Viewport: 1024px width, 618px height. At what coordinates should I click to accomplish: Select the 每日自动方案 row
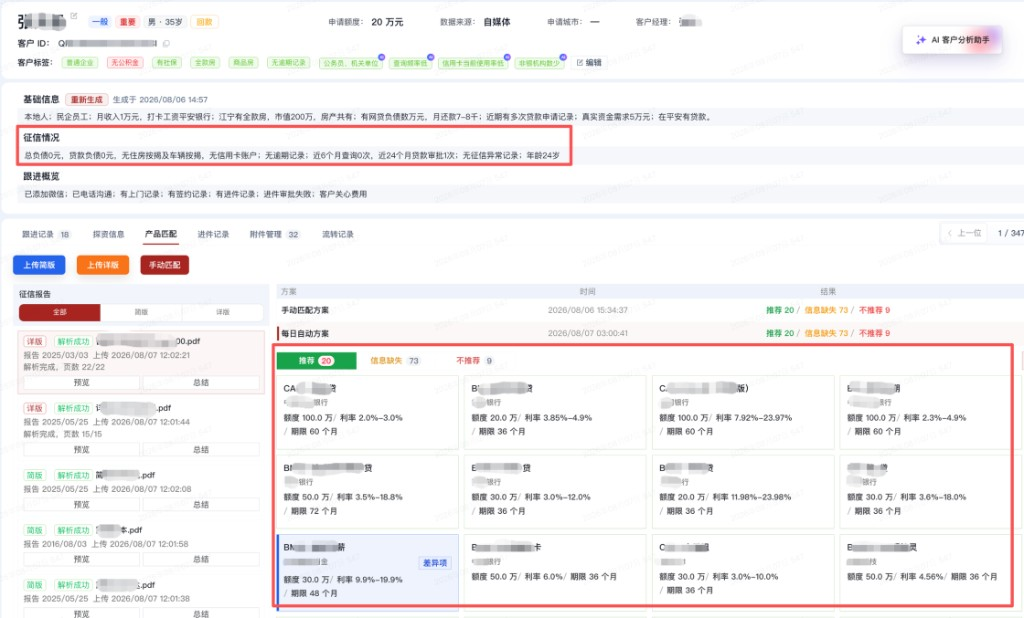click(x=650, y=333)
